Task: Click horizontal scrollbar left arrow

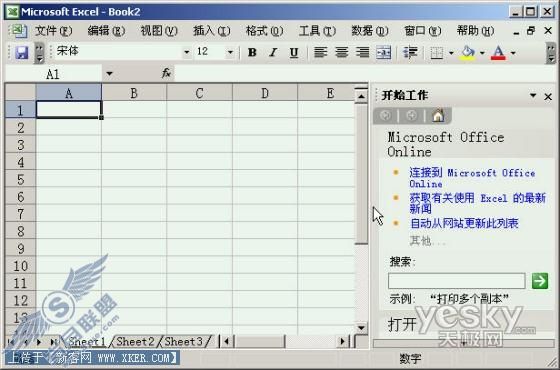Action: tap(226, 342)
